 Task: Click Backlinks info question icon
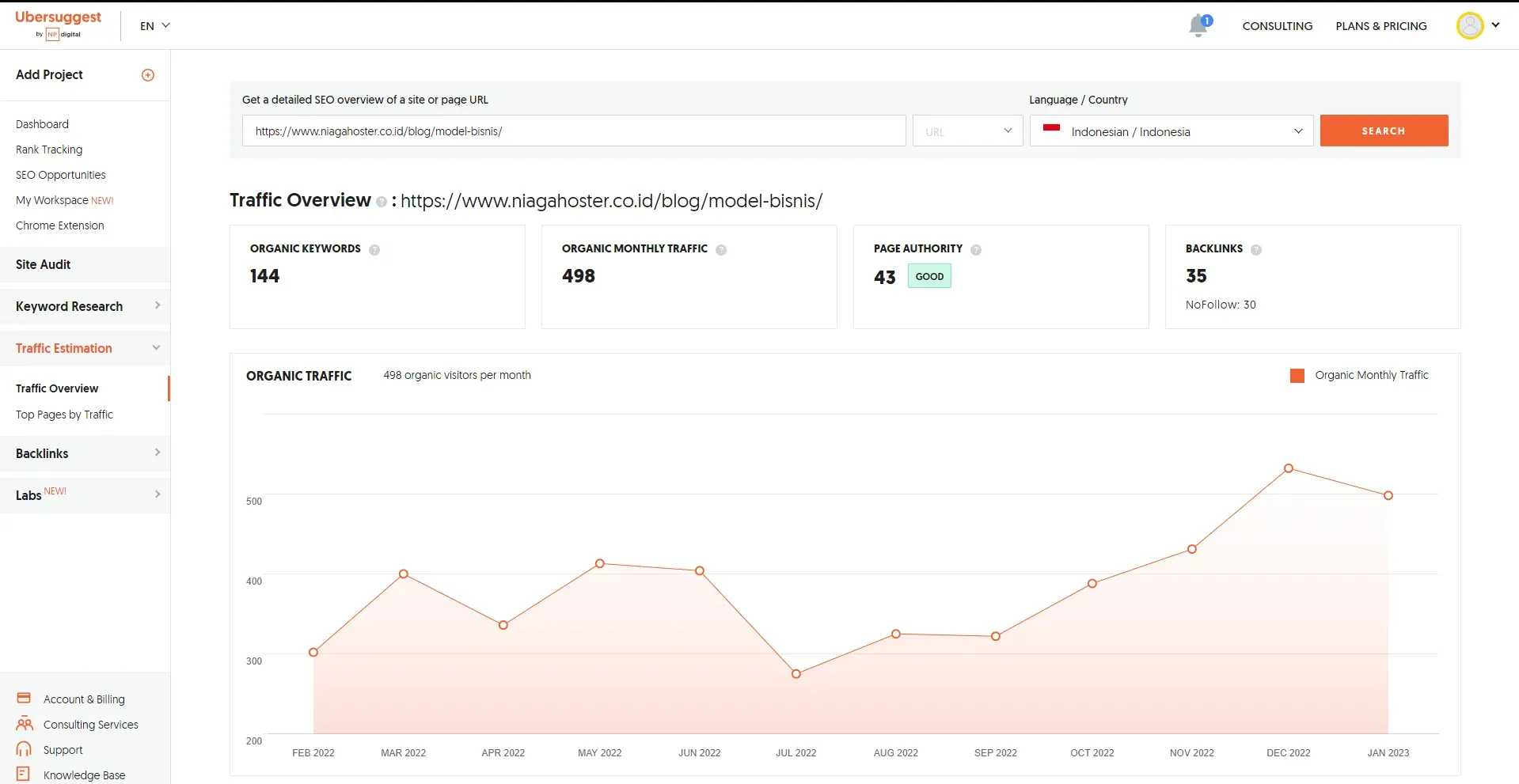tap(1256, 250)
